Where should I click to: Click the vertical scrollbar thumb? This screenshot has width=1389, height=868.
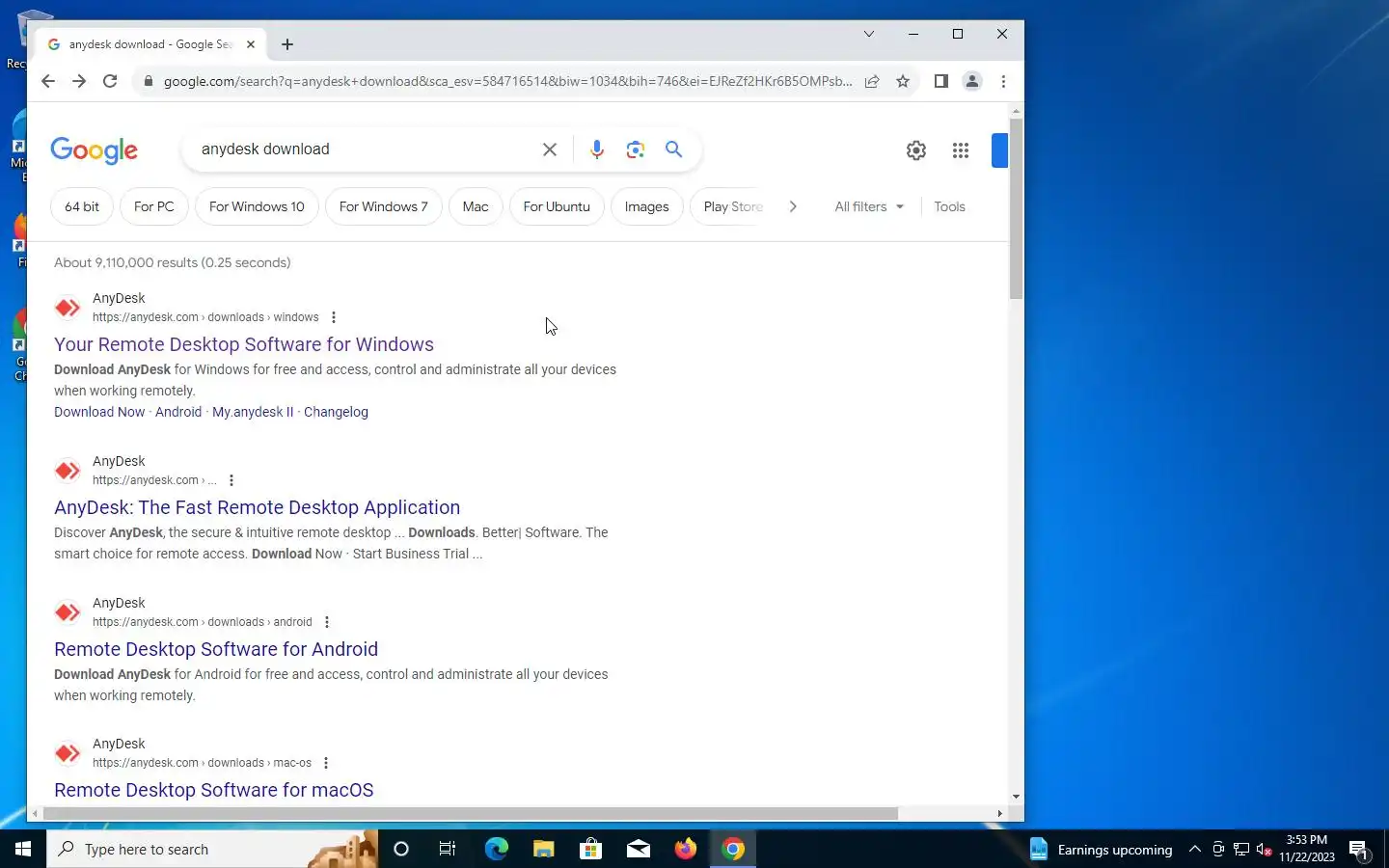[x=1016, y=208]
